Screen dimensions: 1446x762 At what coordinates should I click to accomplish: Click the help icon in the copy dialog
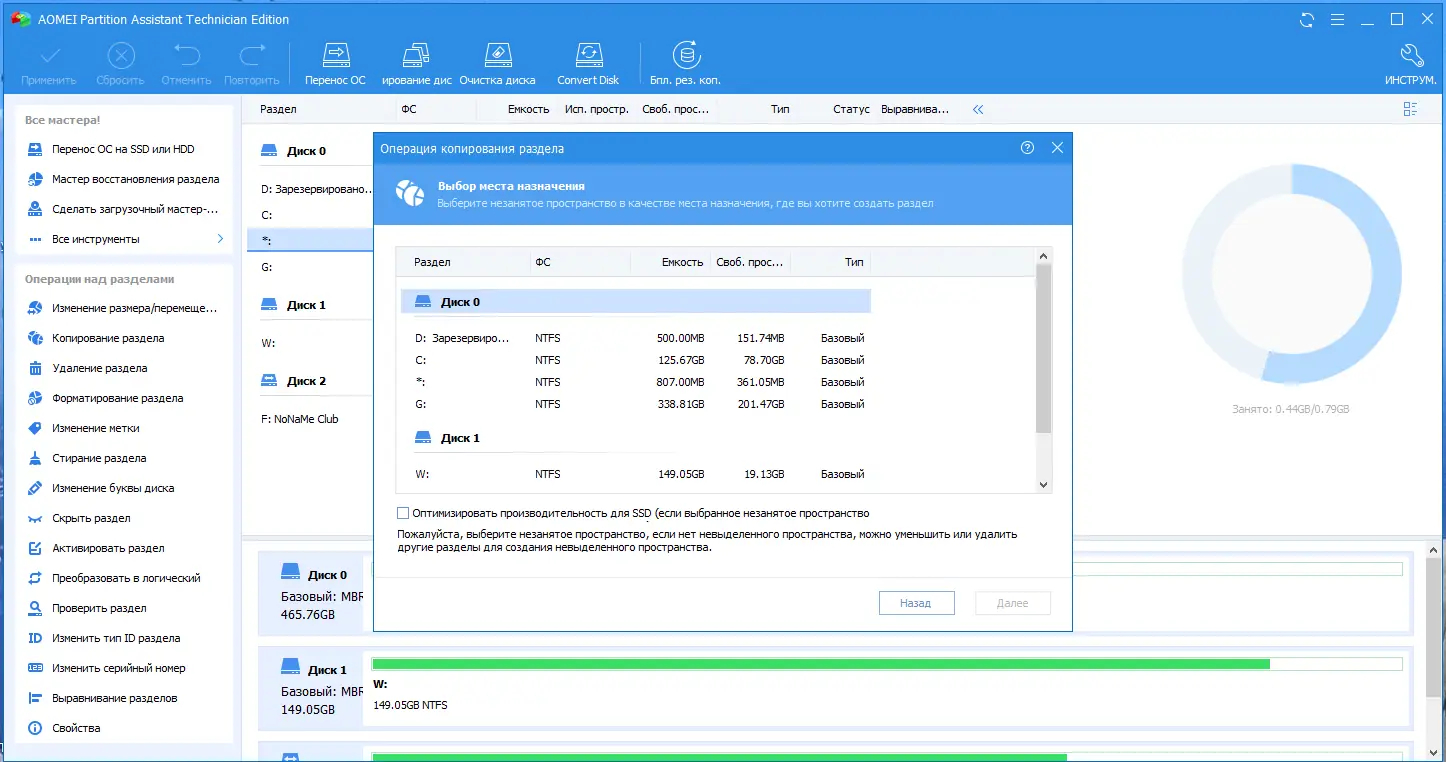pyautogui.click(x=1026, y=147)
